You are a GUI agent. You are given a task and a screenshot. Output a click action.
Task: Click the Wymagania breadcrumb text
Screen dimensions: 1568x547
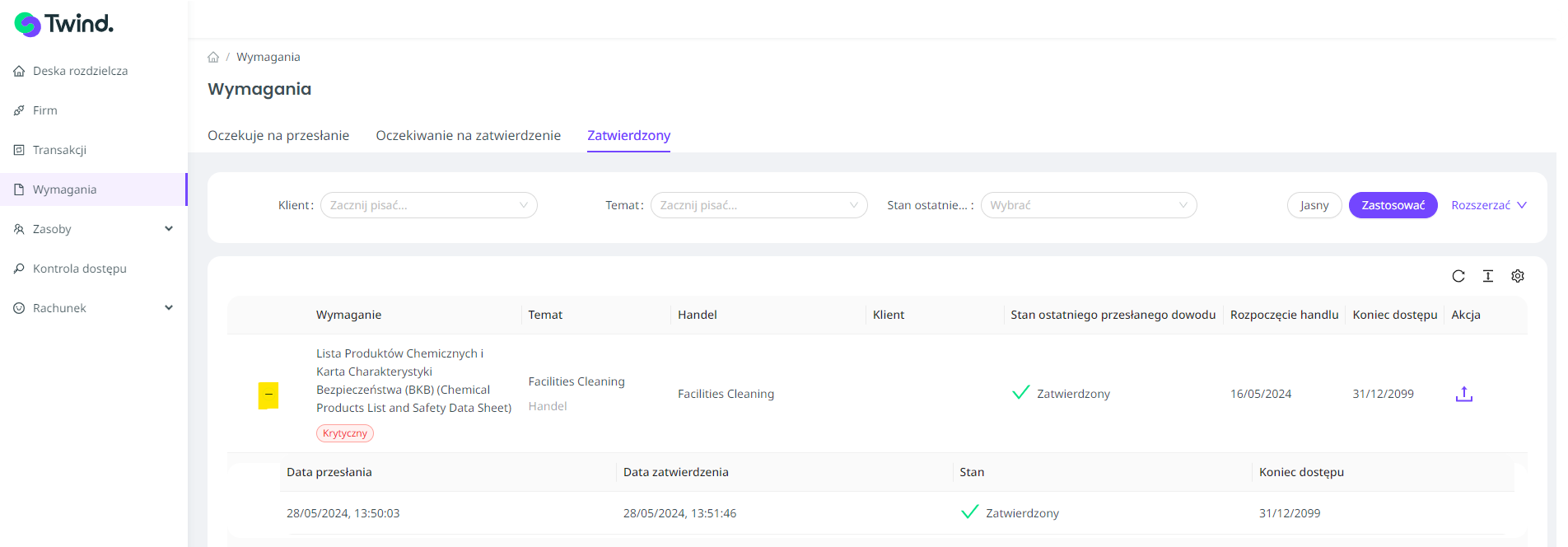[268, 57]
